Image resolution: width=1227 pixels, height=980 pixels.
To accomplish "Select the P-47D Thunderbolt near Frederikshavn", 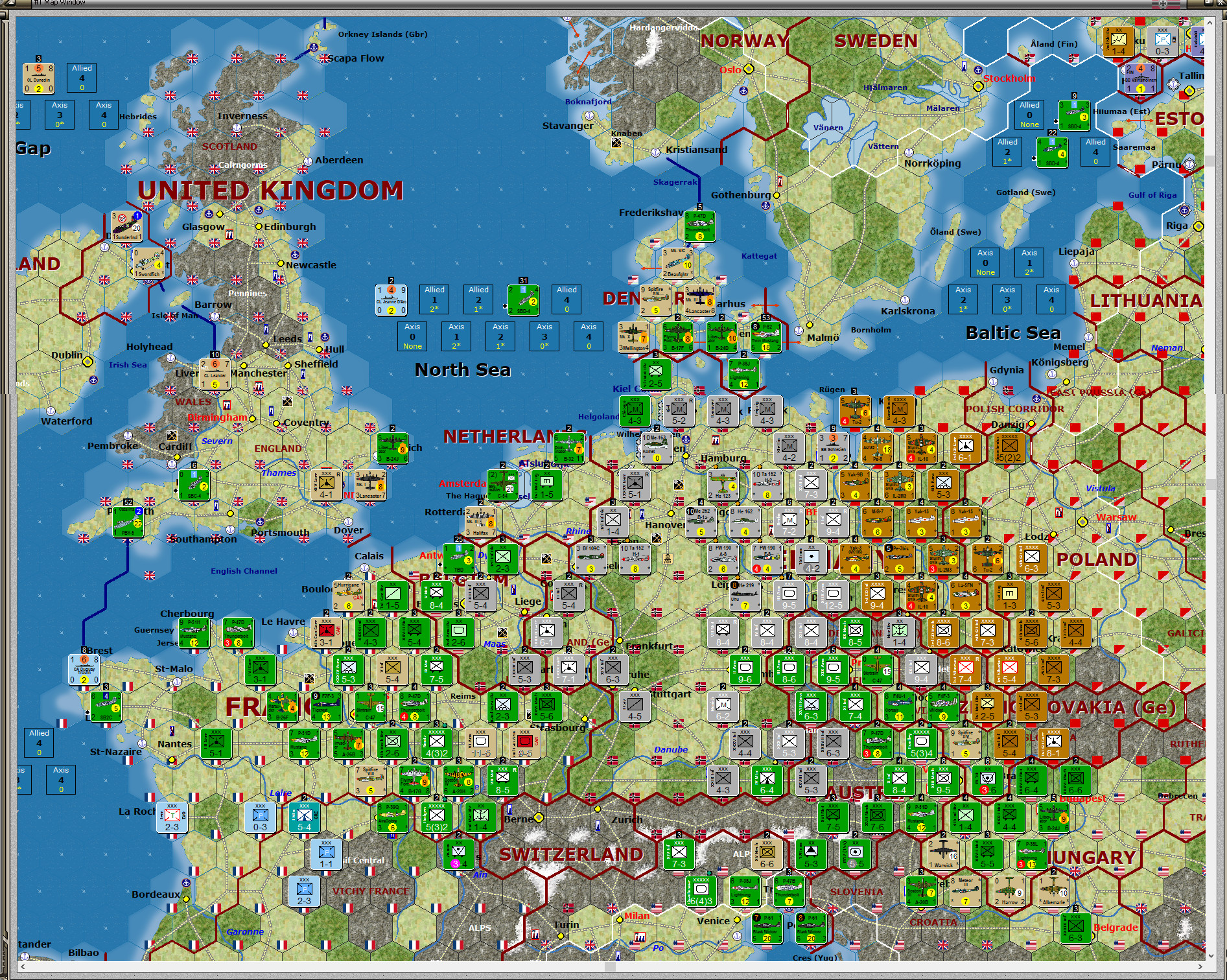I will click(700, 226).
